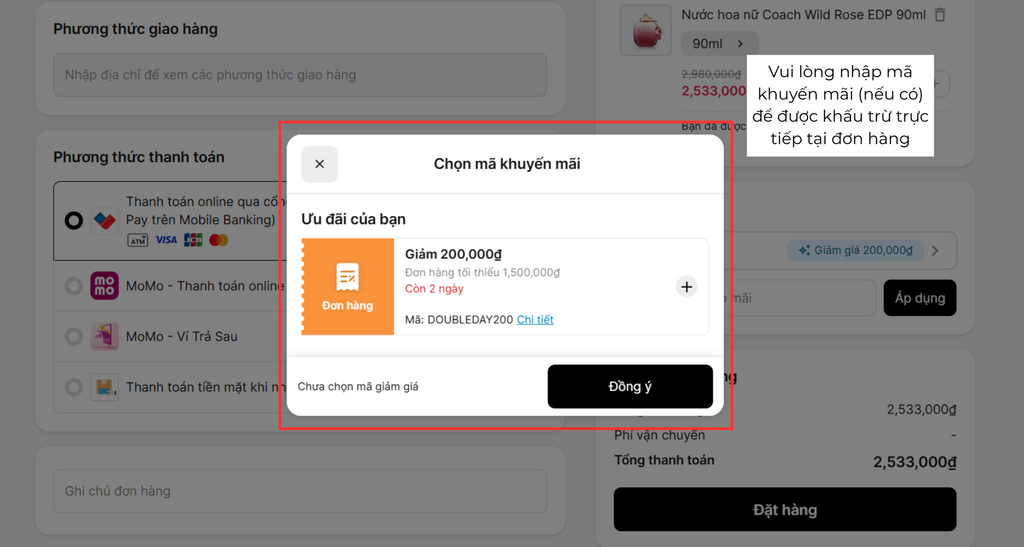Viewport: 1024px width, 547px height.
Task: Click the MoMo logo icon
Action: 104,286
